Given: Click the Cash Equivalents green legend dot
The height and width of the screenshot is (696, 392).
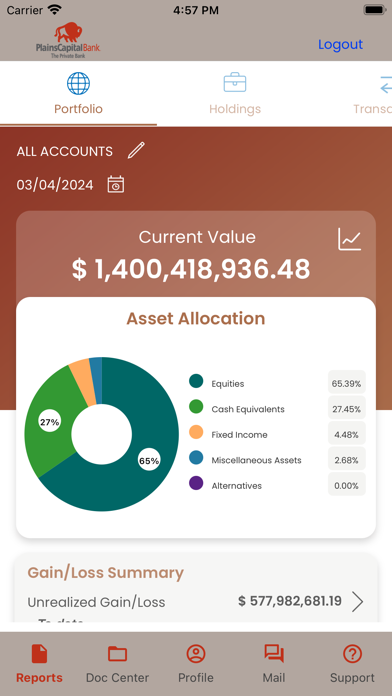Looking at the screenshot, I should (x=196, y=407).
